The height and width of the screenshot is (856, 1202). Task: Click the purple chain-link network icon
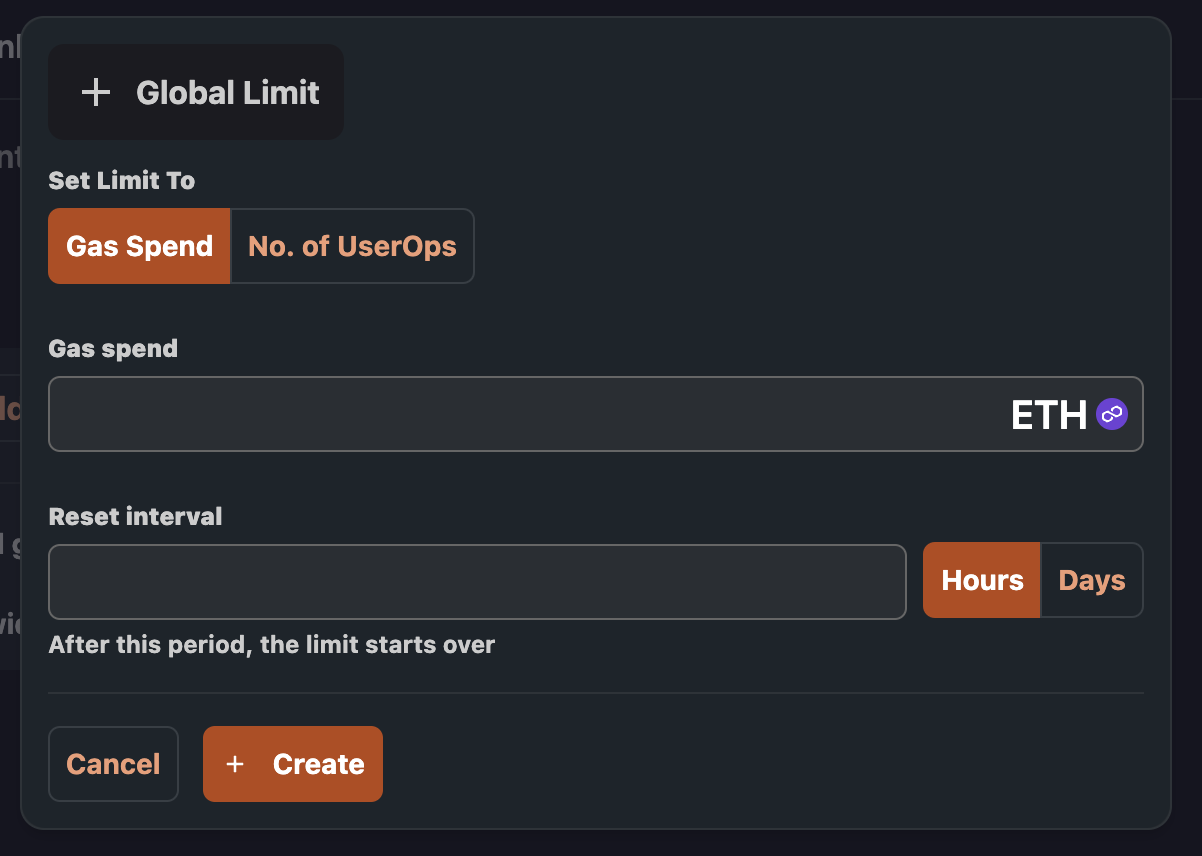(x=1112, y=414)
